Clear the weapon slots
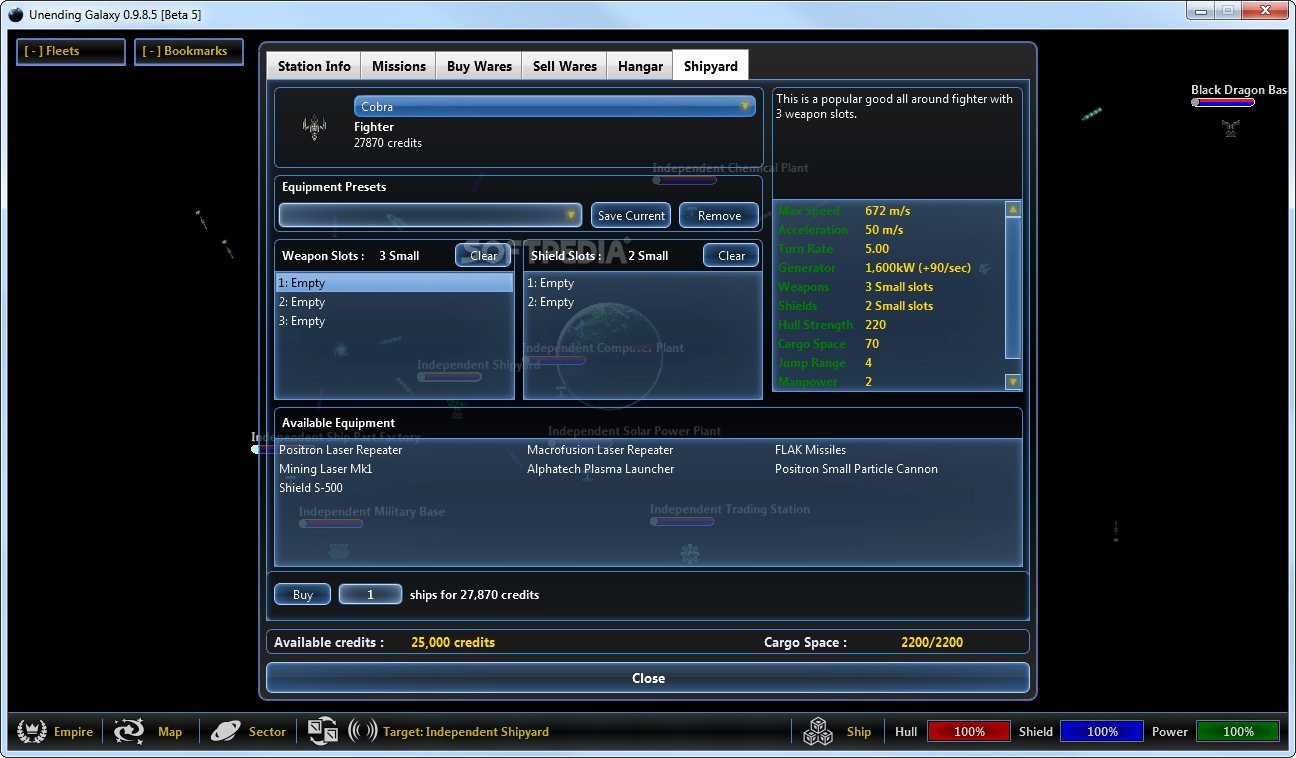 (483, 255)
